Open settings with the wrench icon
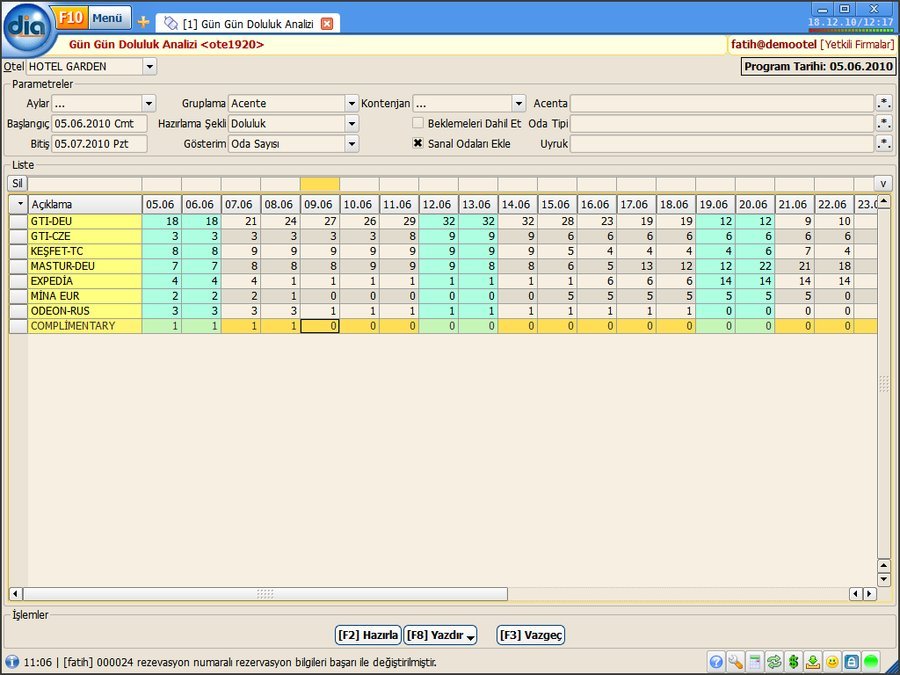 [x=735, y=662]
